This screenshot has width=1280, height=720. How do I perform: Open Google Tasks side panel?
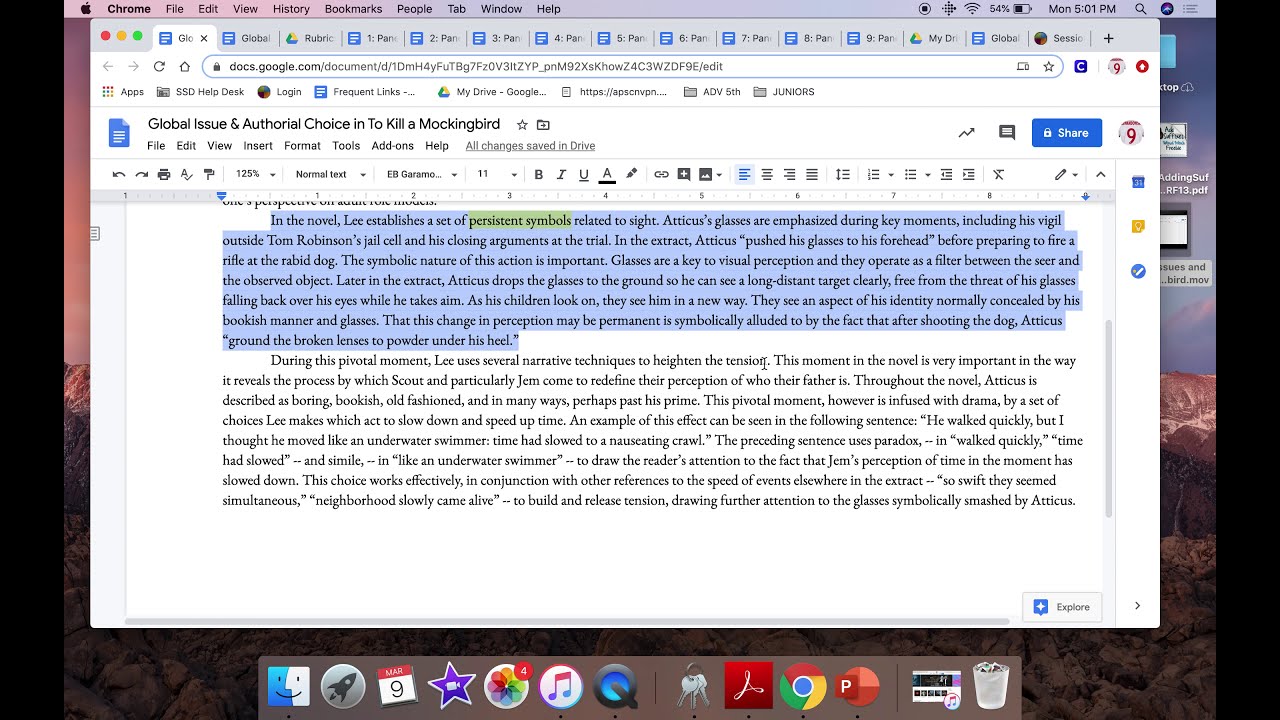(1138, 271)
